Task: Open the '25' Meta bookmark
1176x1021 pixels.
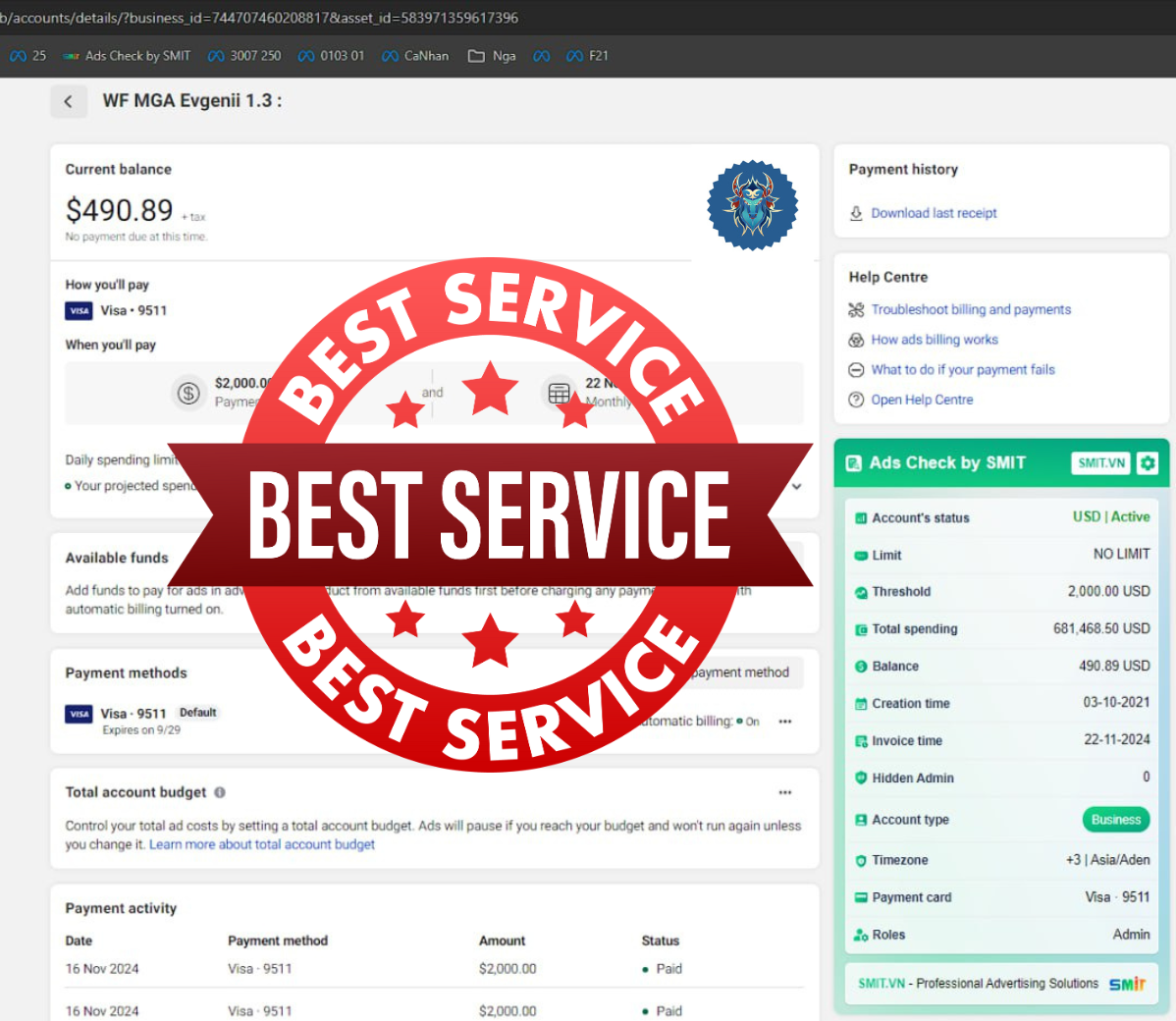Action: pyautogui.click(x=27, y=56)
